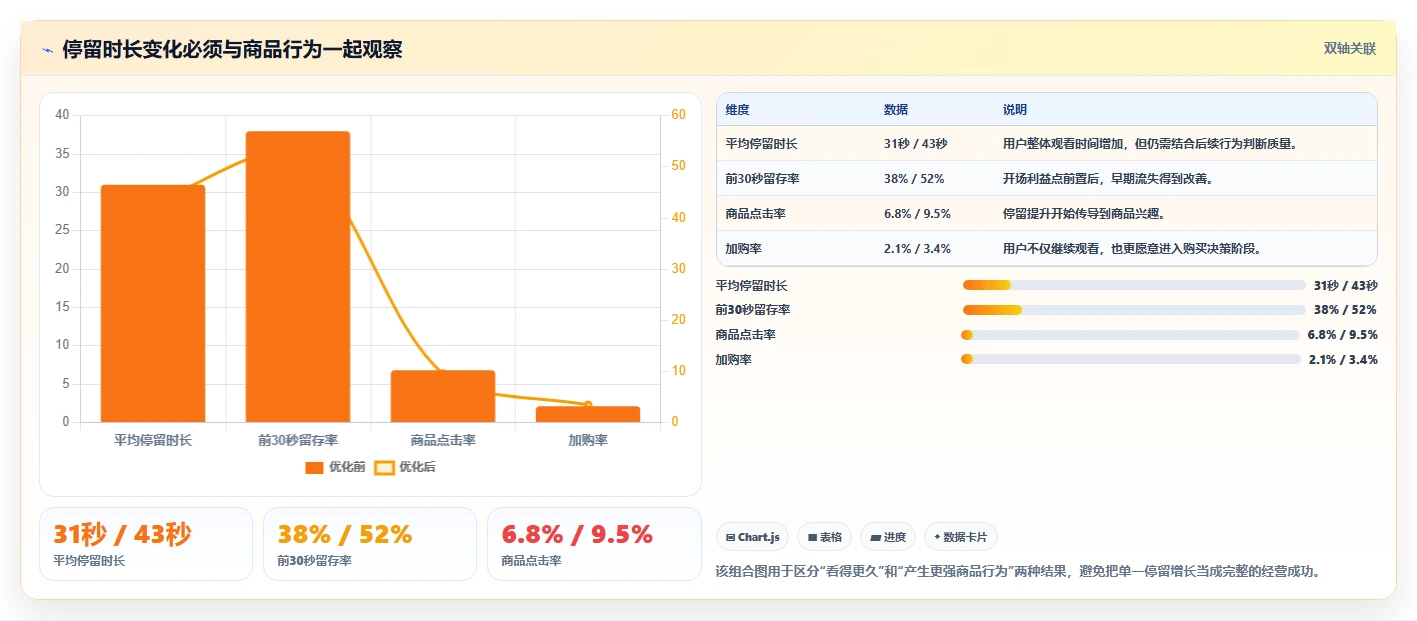Click the 双轴关联 tag in header
The height and width of the screenshot is (621, 1417).
pos(1350,48)
